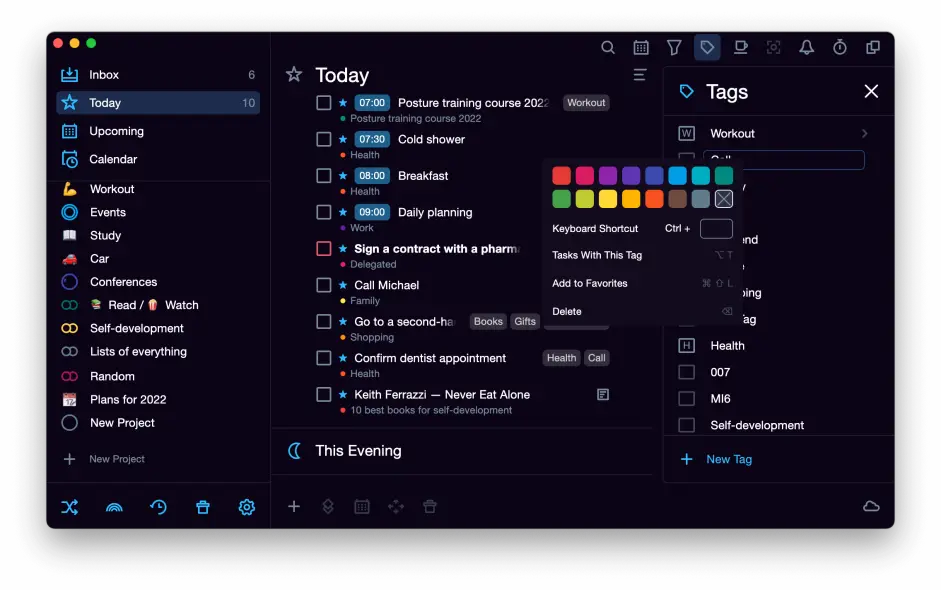The height and width of the screenshot is (590, 941).
Task: Tick the Self-development tag checkbox
Action: click(687, 425)
